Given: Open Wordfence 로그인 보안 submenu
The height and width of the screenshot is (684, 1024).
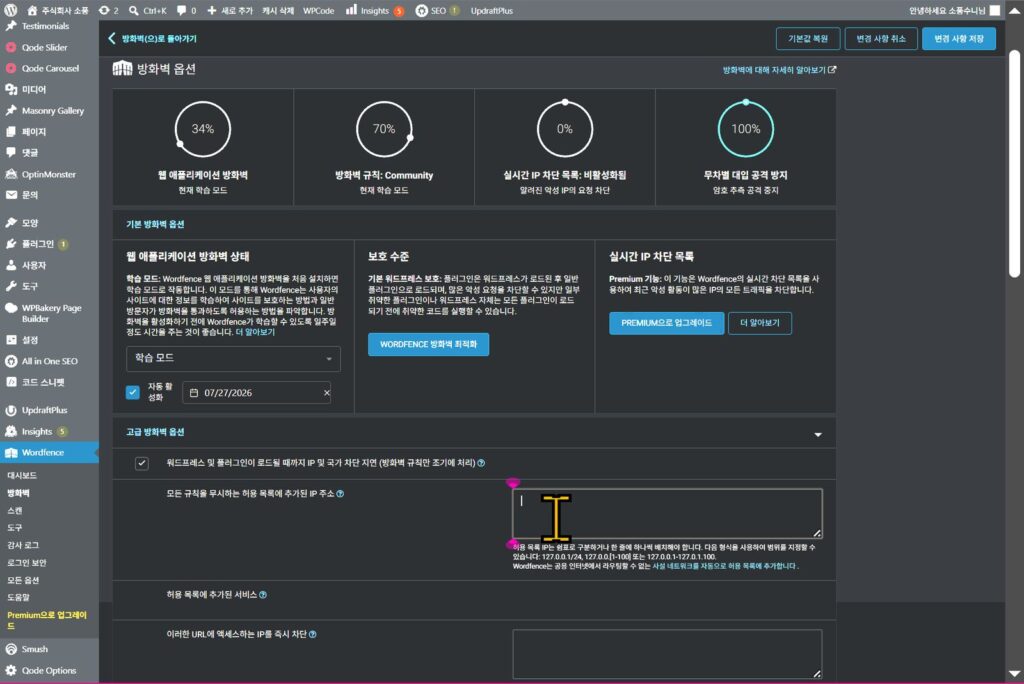Looking at the screenshot, I should coord(26,562).
